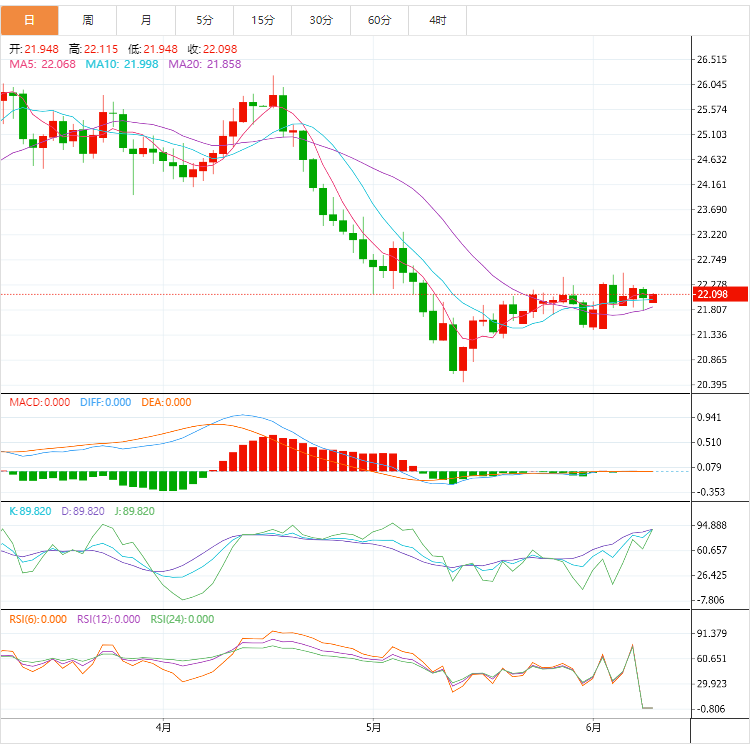Click the 0.941 MACD axis value
Image resolution: width=756 pixels, height=754 pixels.
coord(709,417)
